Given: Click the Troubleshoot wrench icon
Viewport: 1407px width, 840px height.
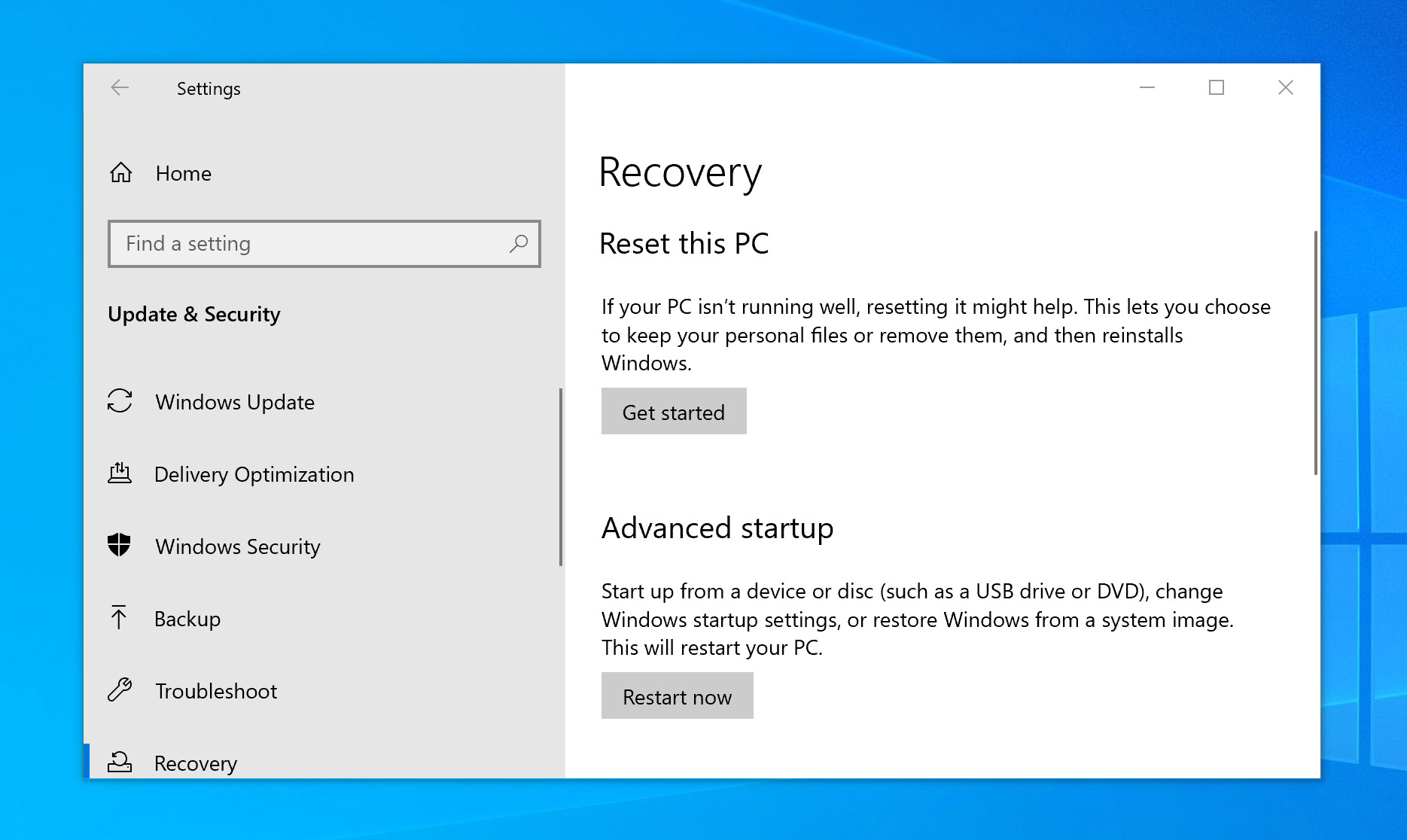Looking at the screenshot, I should 120,689.
